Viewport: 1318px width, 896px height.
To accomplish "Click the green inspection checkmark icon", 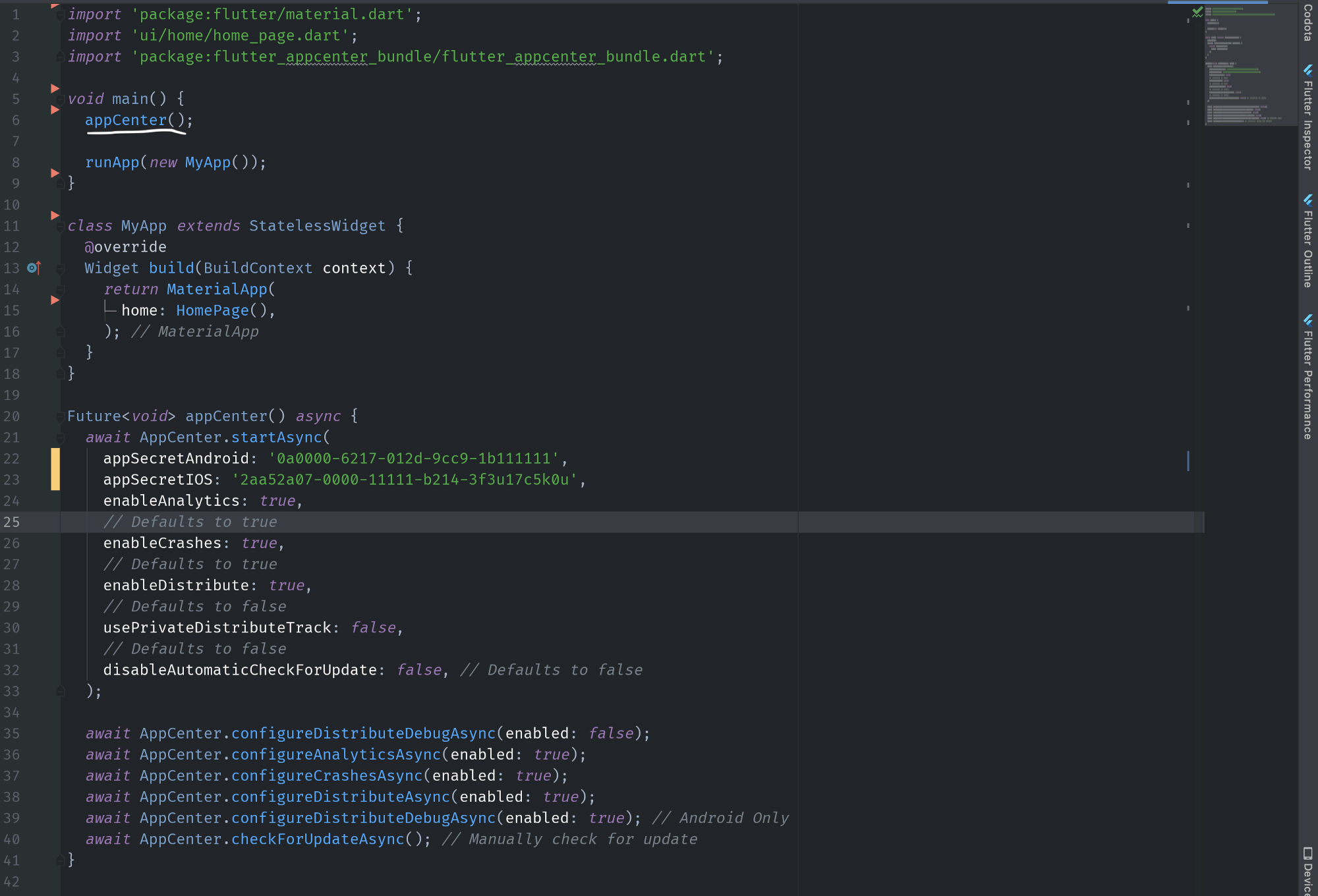I will tap(1197, 12).
